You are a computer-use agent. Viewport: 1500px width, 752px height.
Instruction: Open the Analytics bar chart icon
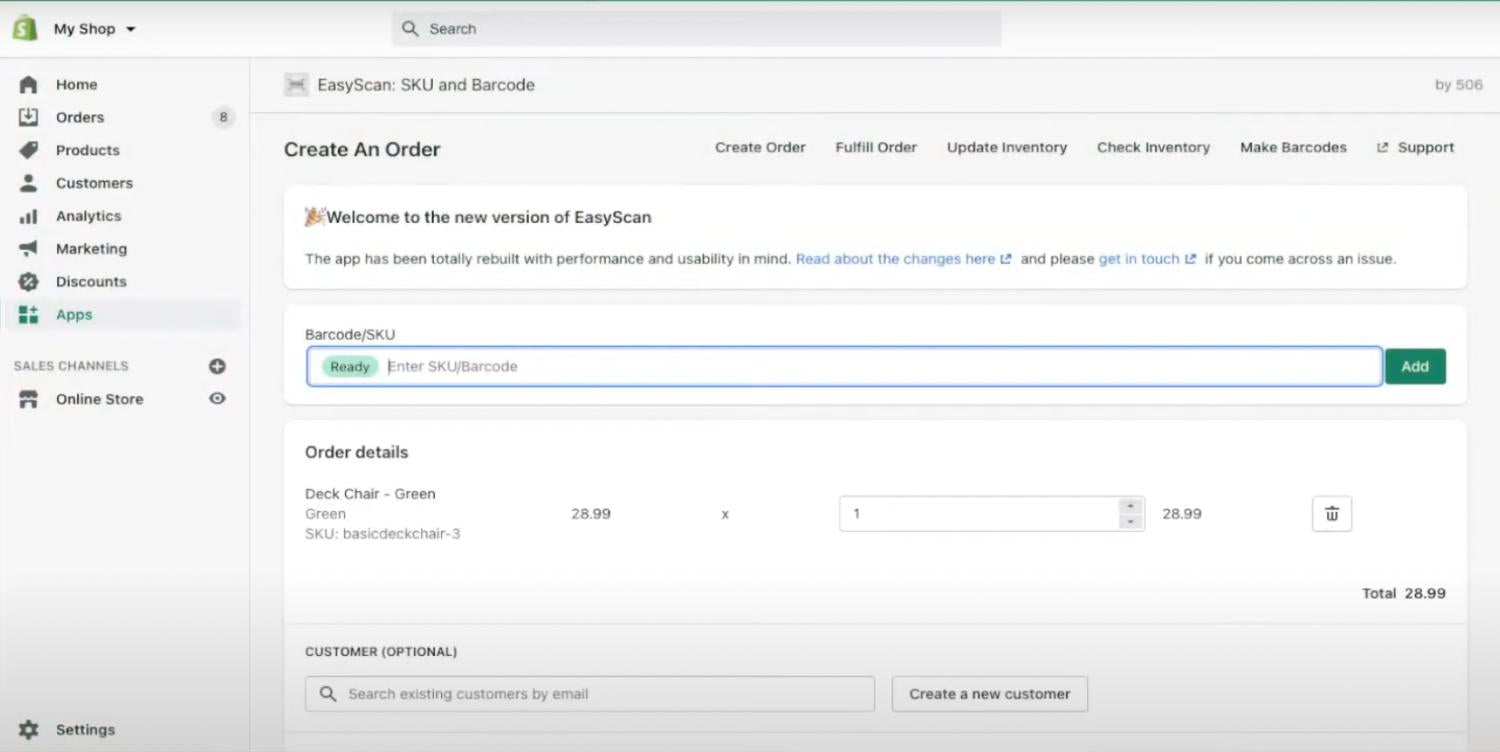point(28,216)
